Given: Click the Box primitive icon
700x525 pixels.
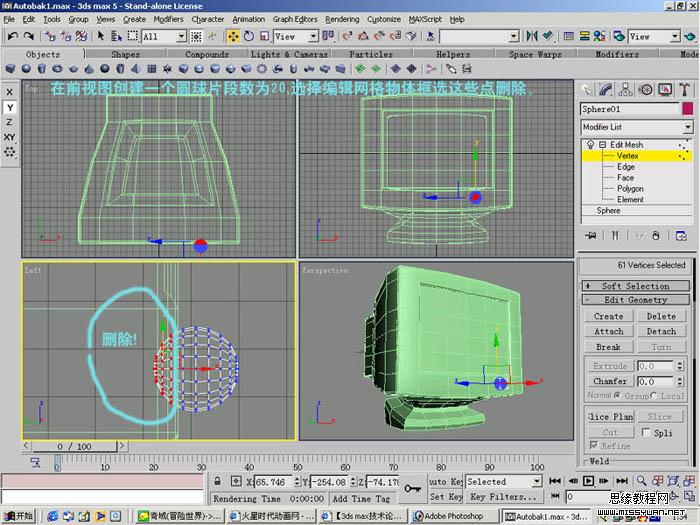Looking at the screenshot, I should tap(11, 69).
